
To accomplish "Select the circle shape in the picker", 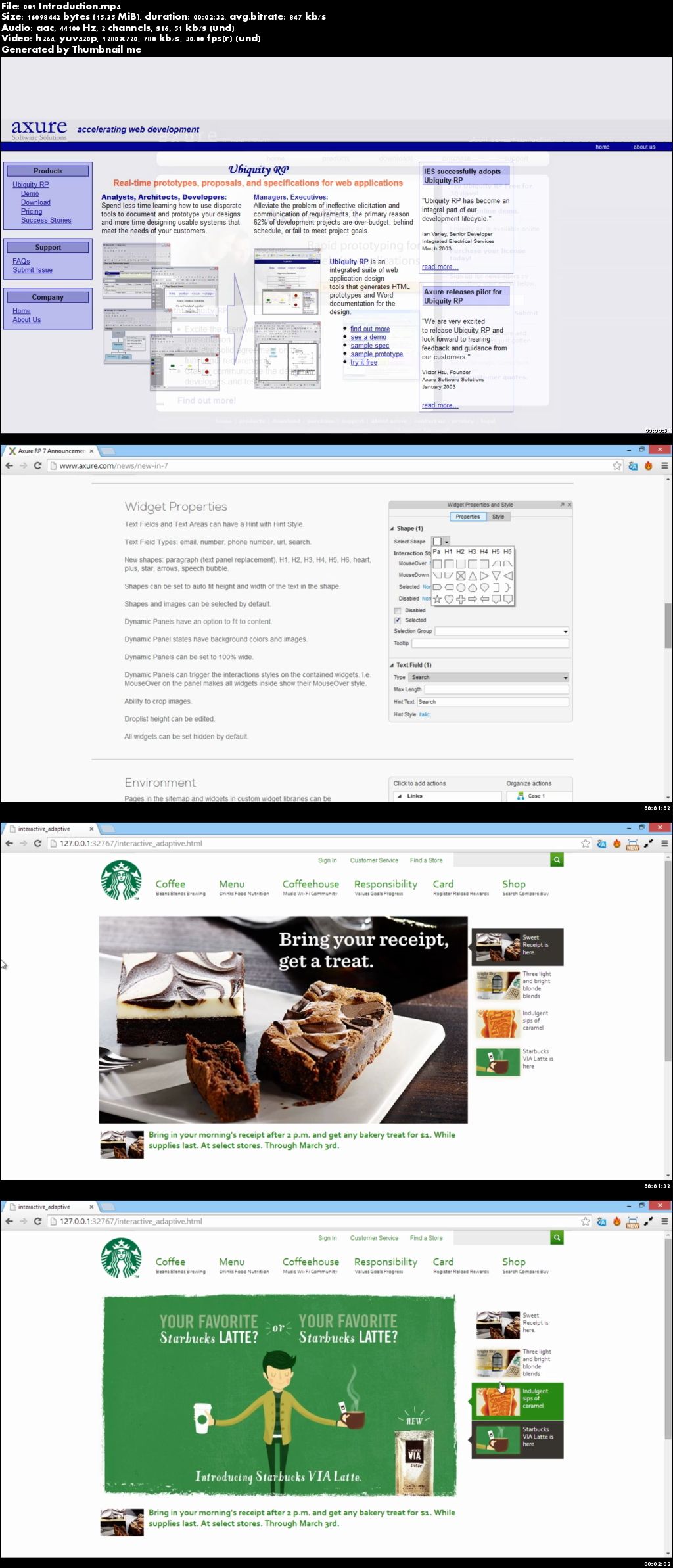I will [x=461, y=588].
